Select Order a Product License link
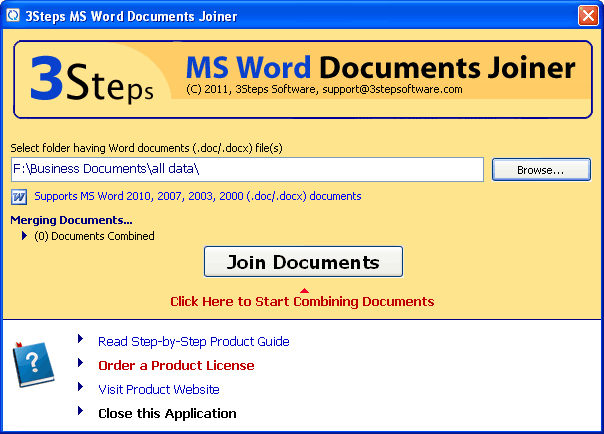The width and height of the screenshot is (604, 434). coord(176,365)
